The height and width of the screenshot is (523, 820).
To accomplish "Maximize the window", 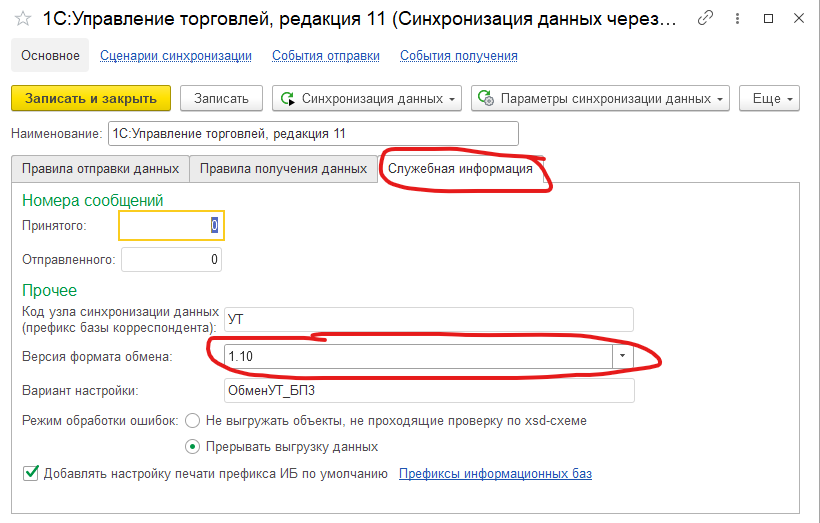I will pos(768,19).
